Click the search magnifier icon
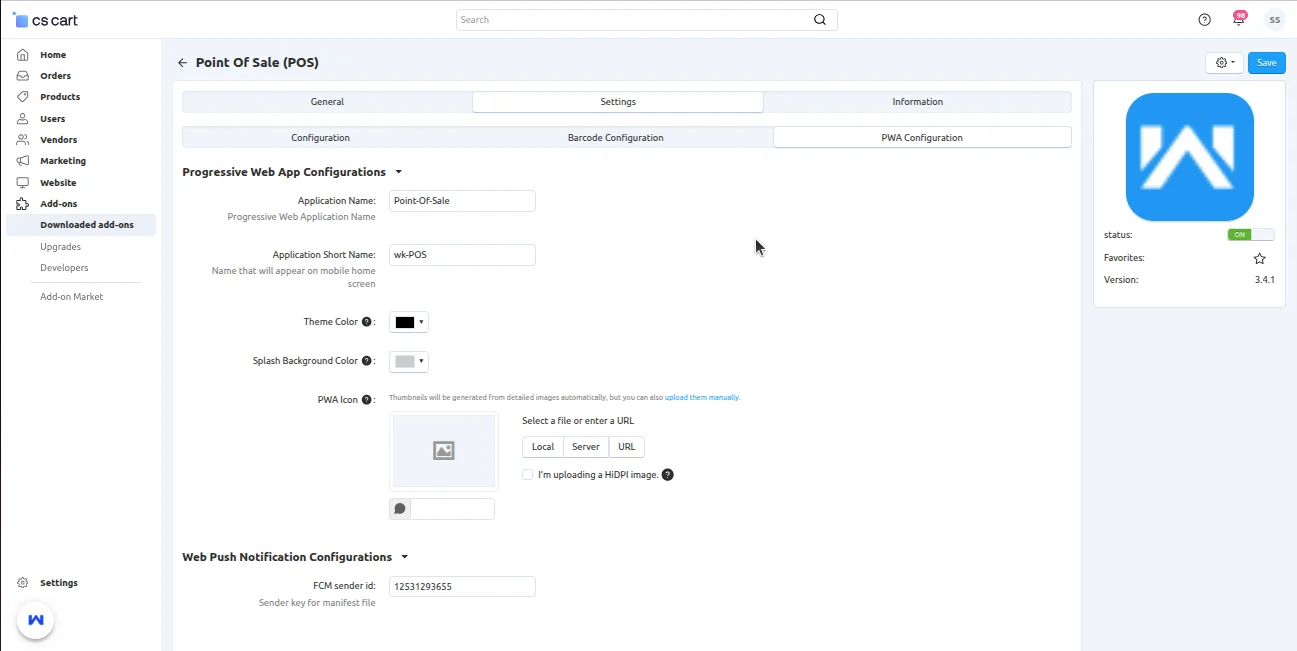 [x=820, y=20]
